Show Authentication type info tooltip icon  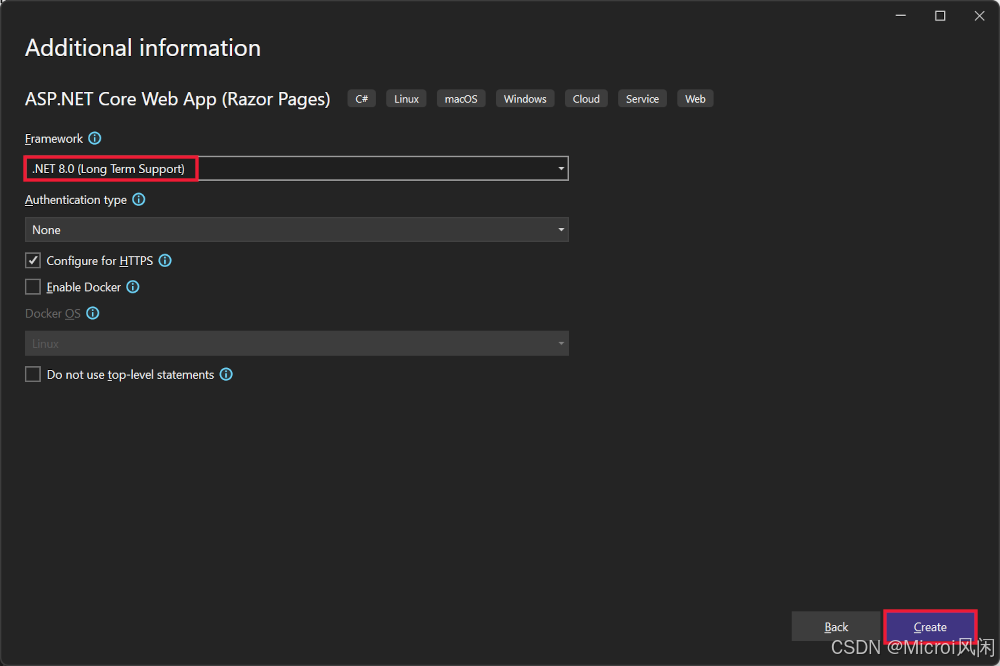pyautogui.click(x=138, y=200)
